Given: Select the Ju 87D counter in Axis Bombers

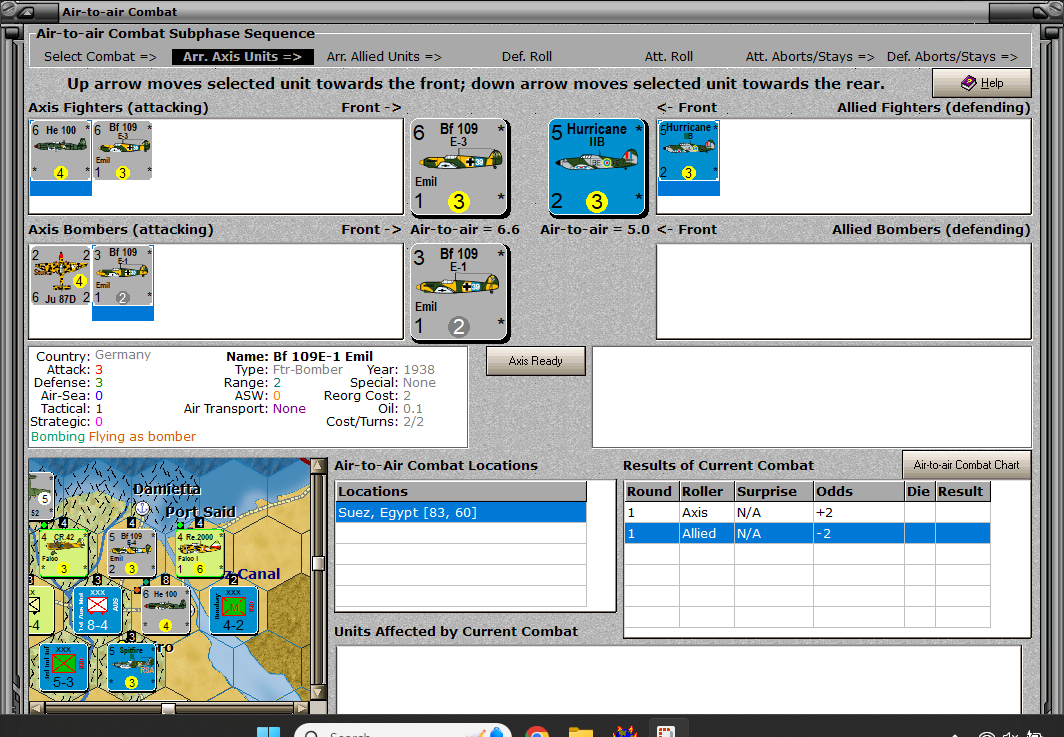Looking at the screenshot, I should click(60, 276).
